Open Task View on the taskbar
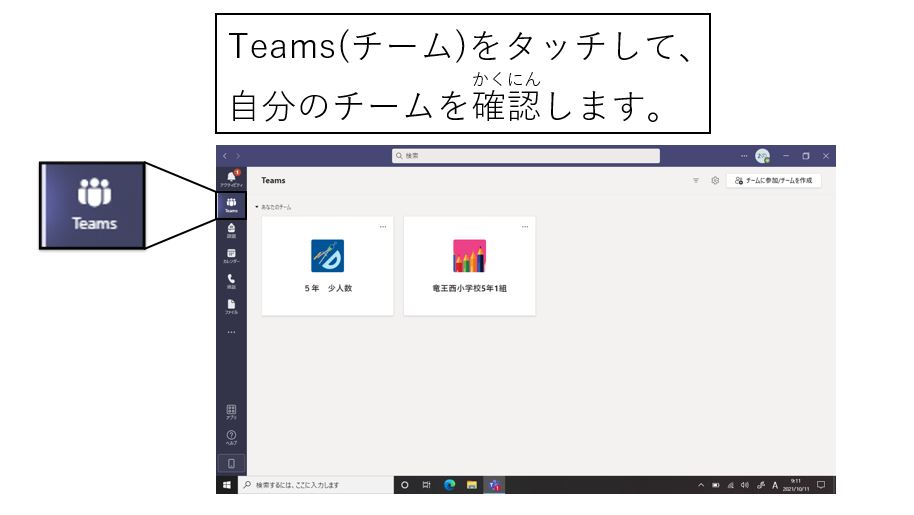The height and width of the screenshot is (515, 914). 427,485
